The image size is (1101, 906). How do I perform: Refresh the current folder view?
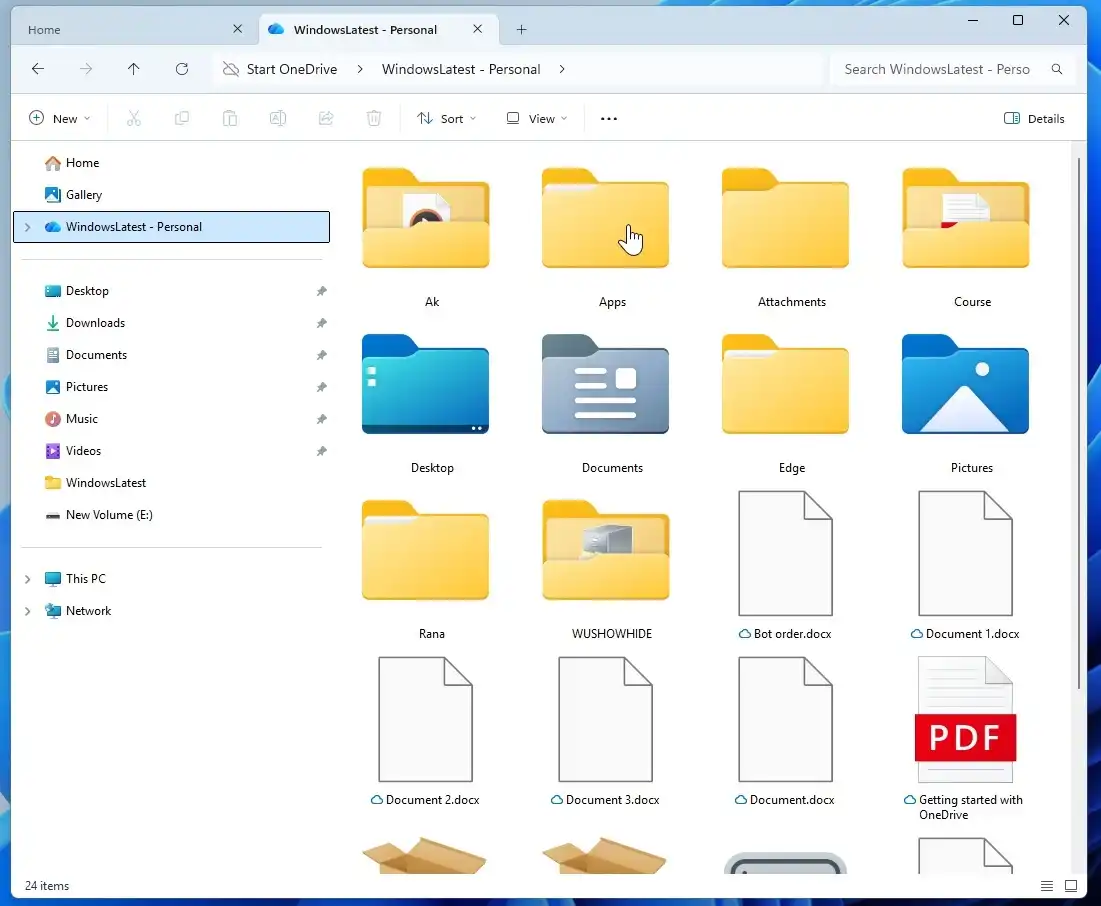click(x=182, y=69)
